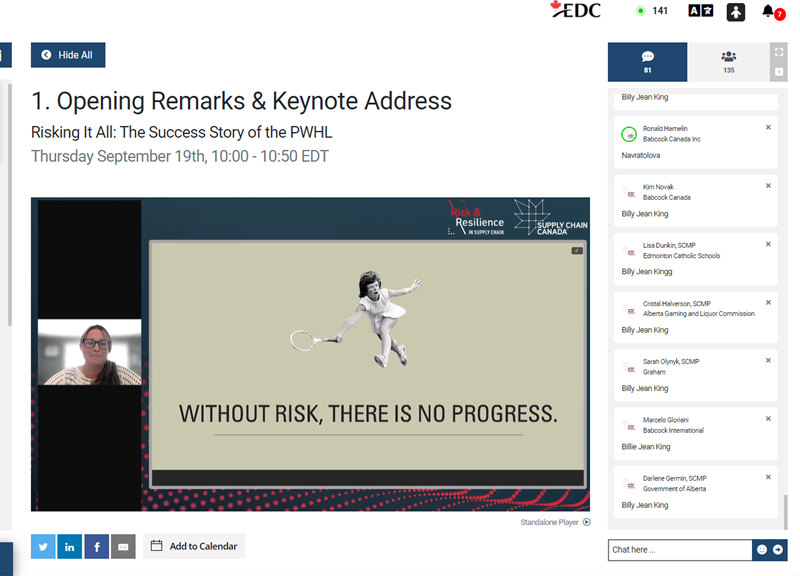Image resolution: width=800 pixels, height=576 pixels.
Task: Collapse the chat side panel arrow
Action: [779, 72]
